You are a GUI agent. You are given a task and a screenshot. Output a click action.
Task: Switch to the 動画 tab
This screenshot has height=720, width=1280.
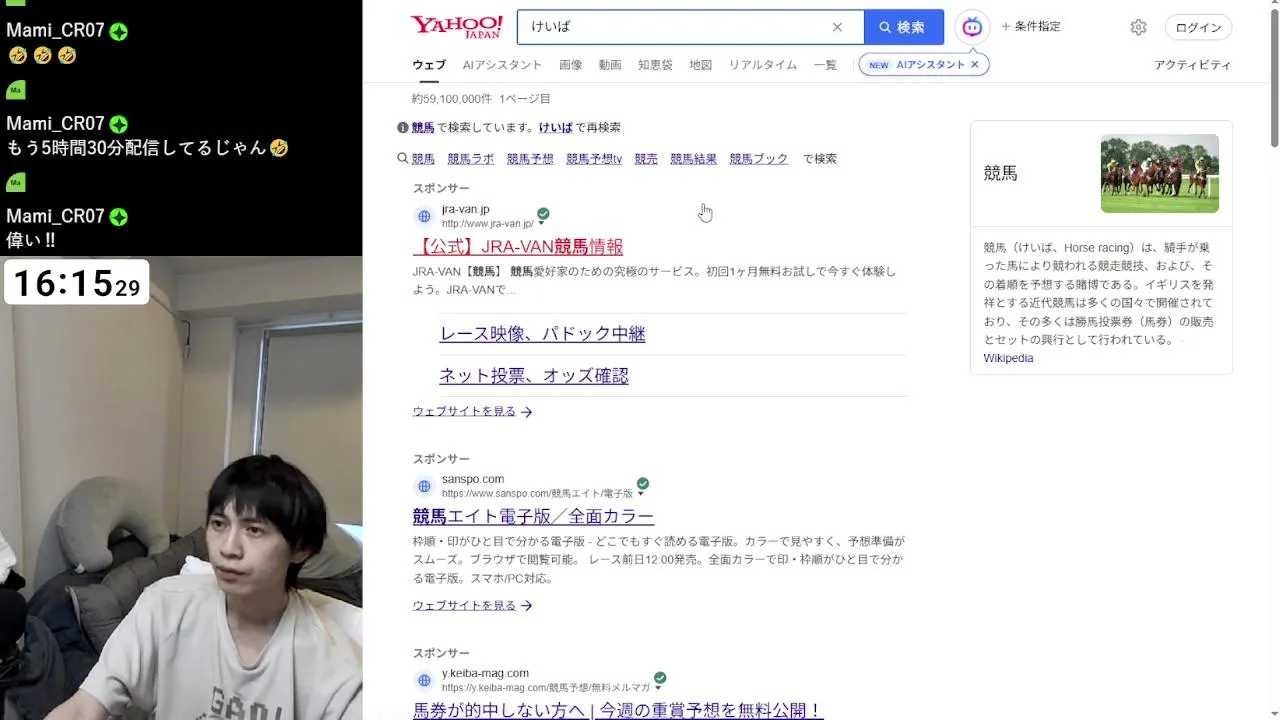click(610, 65)
